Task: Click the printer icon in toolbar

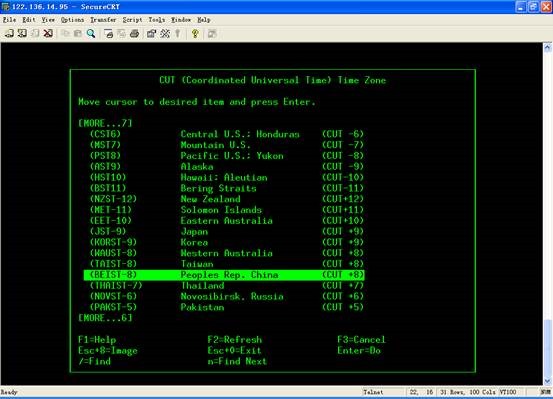Action: [134, 34]
